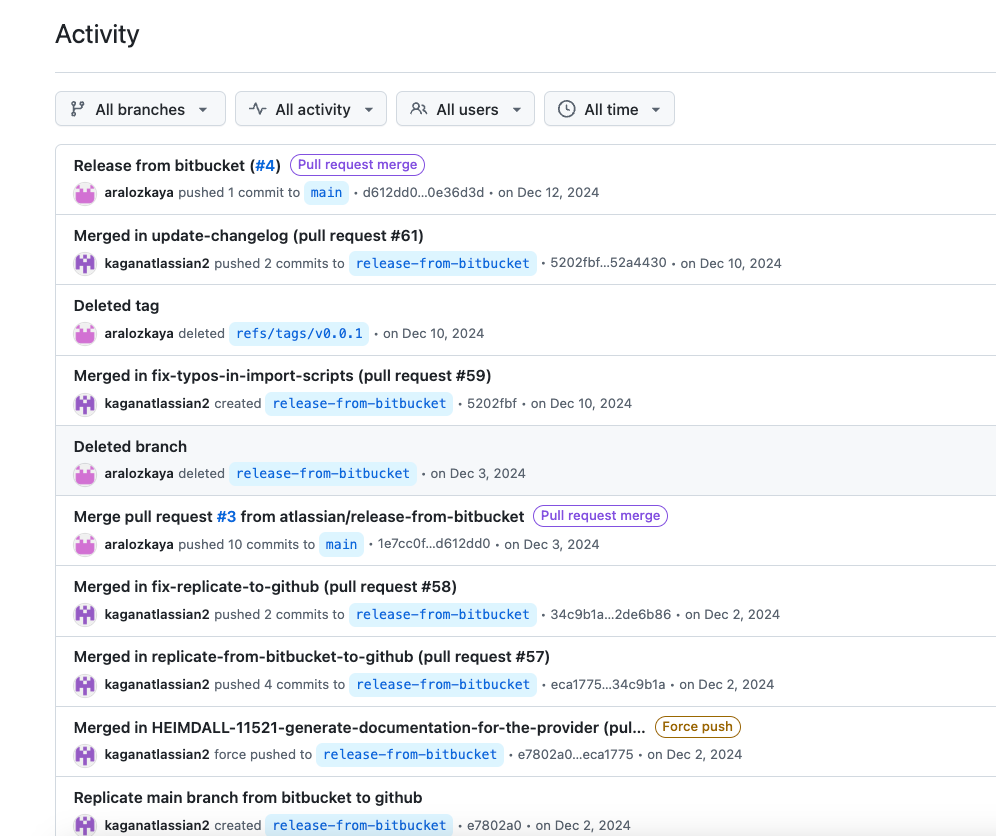Select the refs/tags/v0.0.1 tag chip
The height and width of the screenshot is (836, 996).
(x=297, y=333)
